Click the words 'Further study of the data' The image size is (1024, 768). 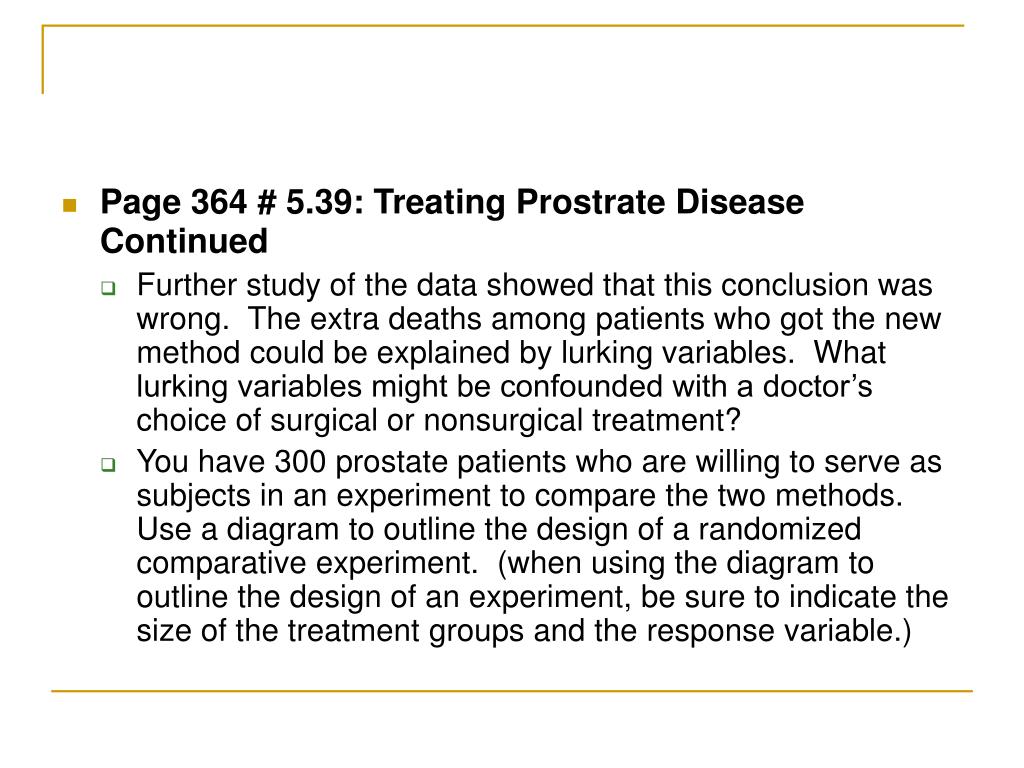tap(306, 285)
